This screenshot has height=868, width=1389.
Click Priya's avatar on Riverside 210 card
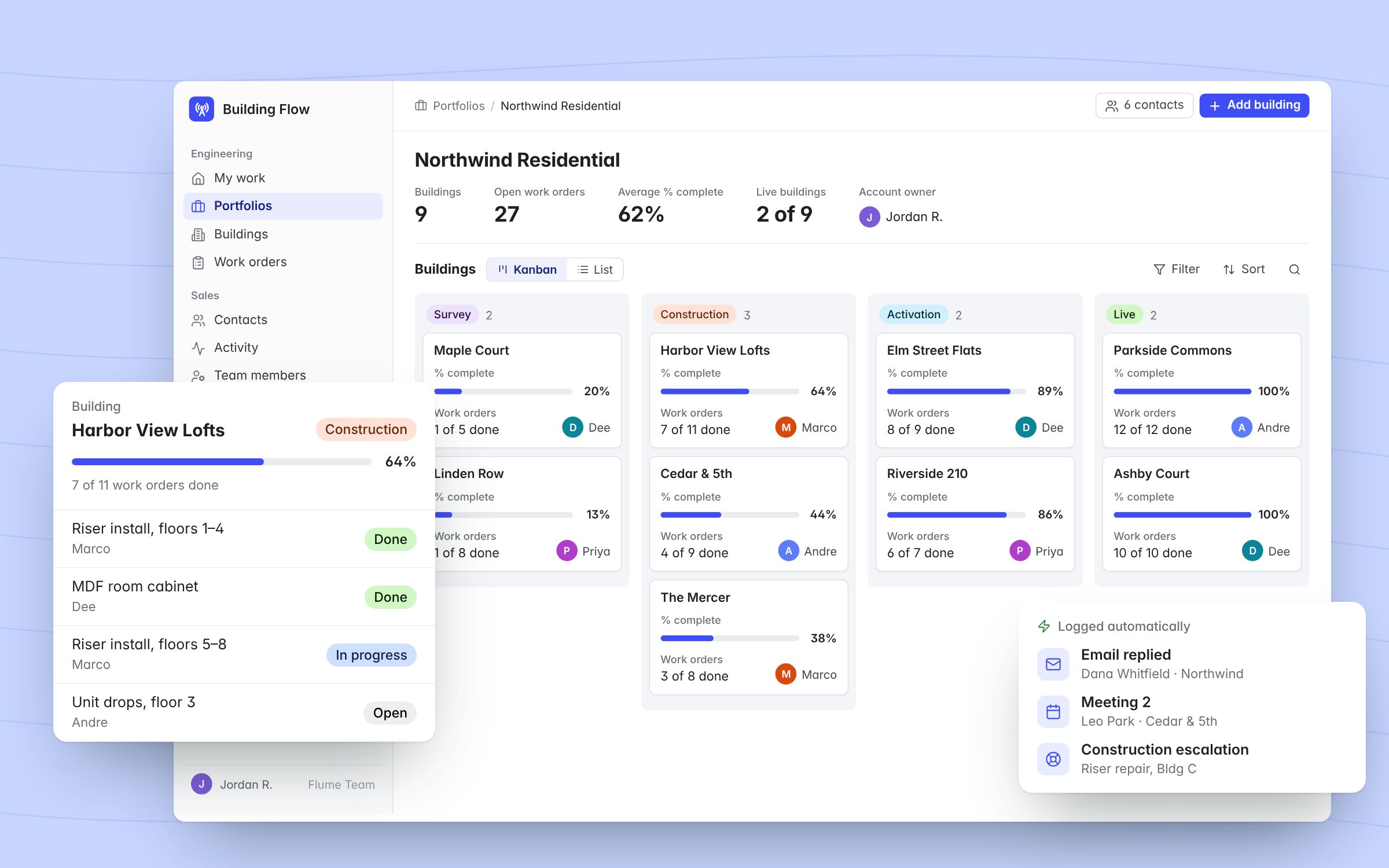[1020, 551]
